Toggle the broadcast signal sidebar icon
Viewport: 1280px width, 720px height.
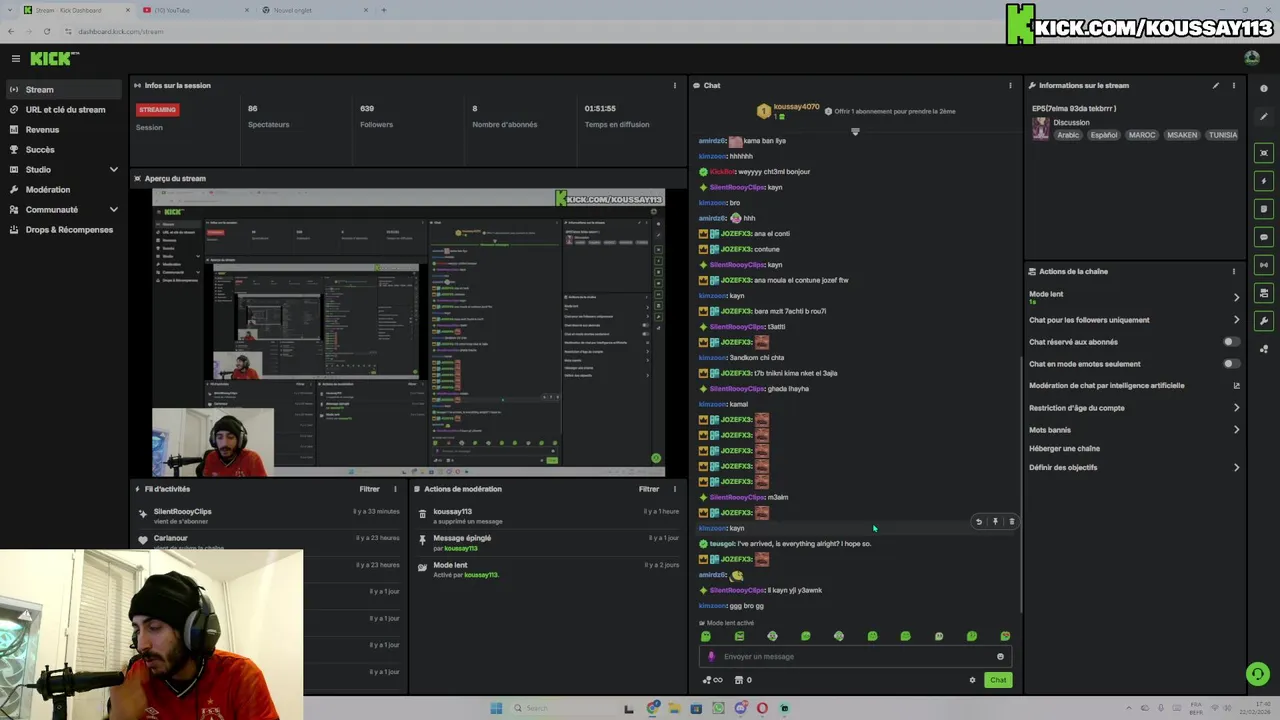click(1265, 265)
